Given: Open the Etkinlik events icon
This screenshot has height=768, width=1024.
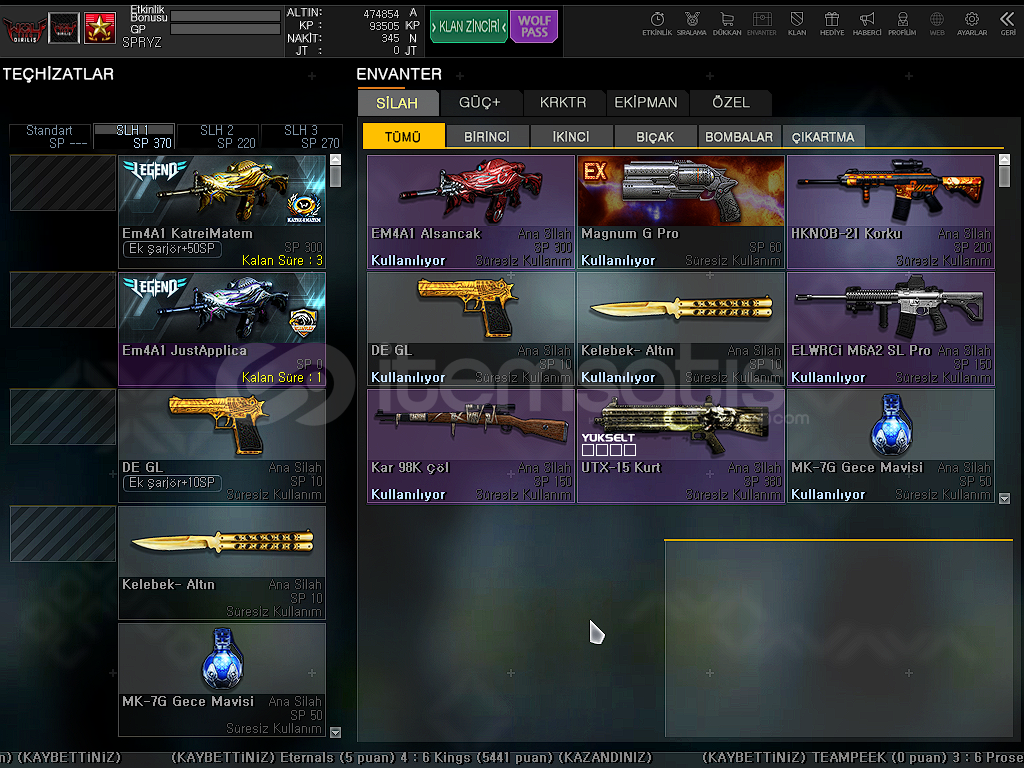Looking at the screenshot, I should coord(656,24).
